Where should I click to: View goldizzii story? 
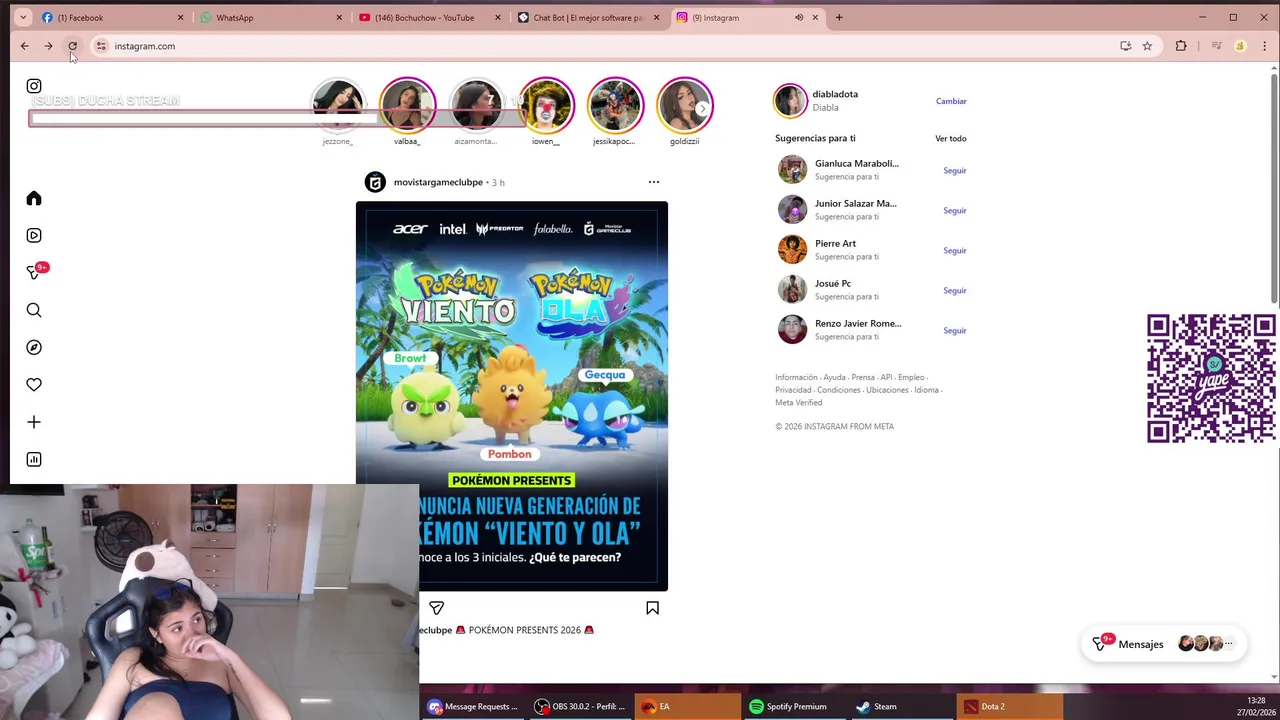point(685,105)
